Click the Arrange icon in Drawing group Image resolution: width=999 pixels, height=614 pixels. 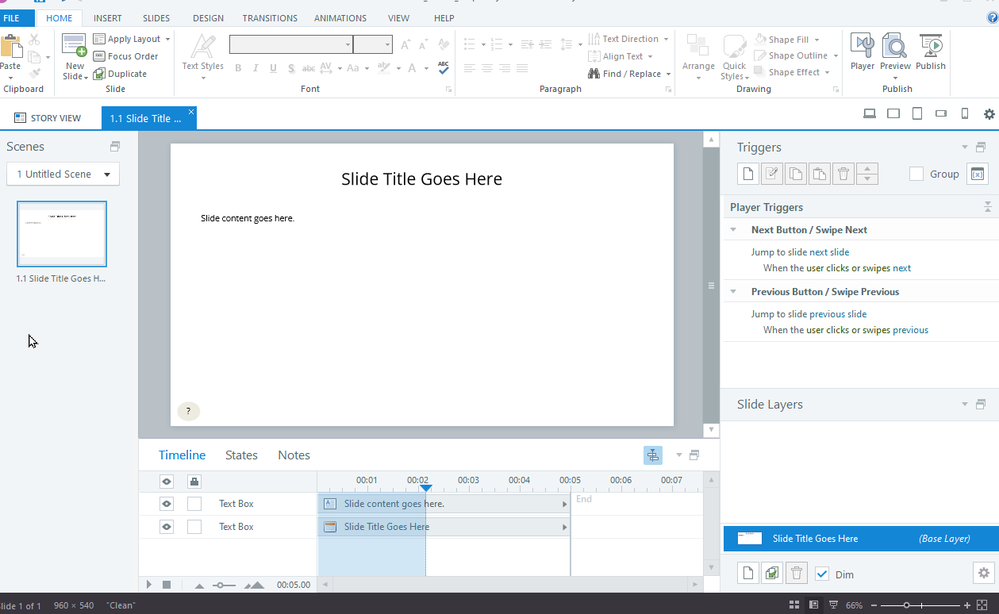click(x=698, y=50)
